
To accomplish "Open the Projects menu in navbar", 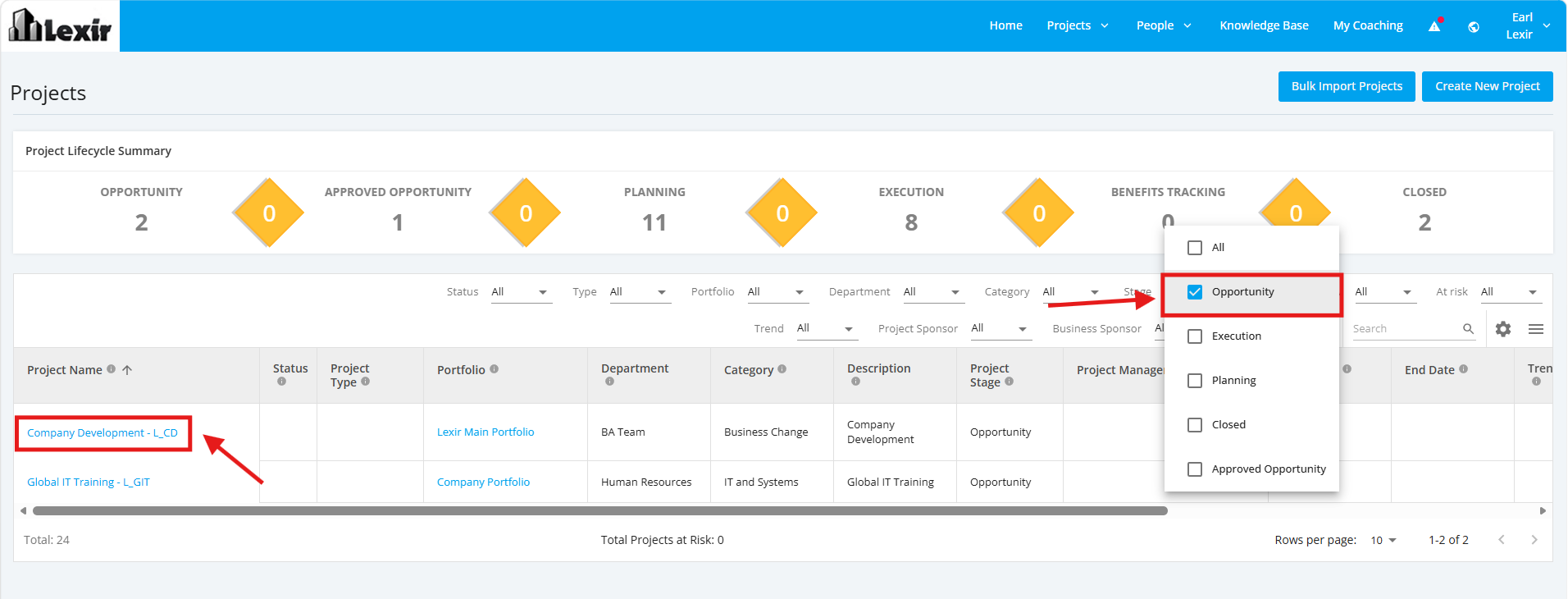I will click(1078, 25).
